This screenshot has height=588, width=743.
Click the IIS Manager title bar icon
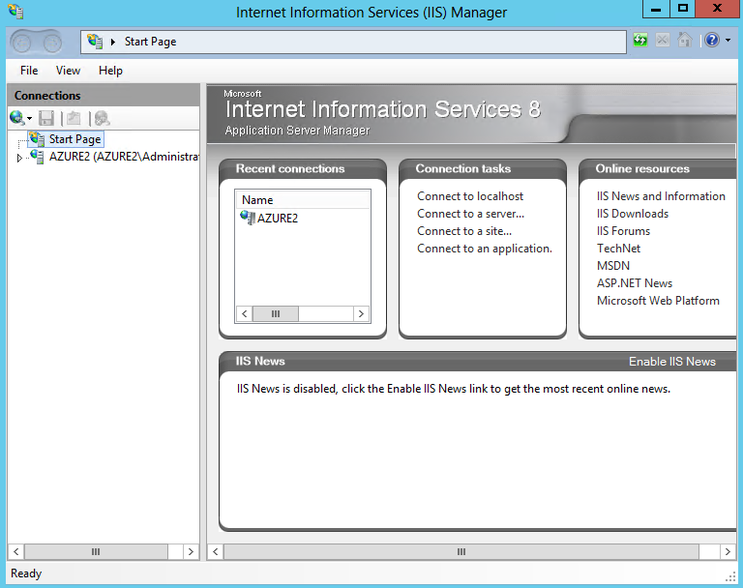tap(16, 11)
